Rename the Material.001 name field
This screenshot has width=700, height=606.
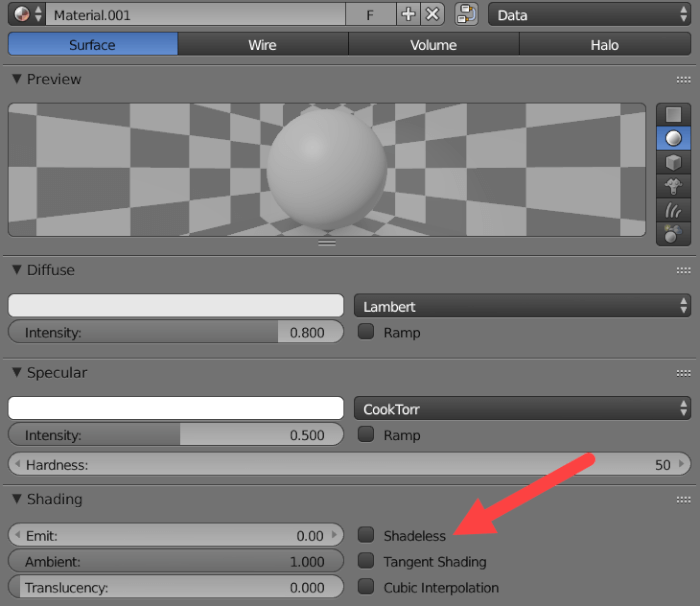tap(196, 15)
